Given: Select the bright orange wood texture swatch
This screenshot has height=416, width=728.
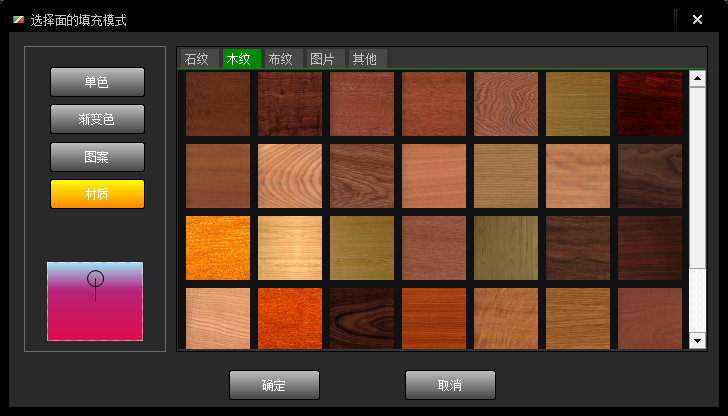Looking at the screenshot, I should click(218, 248).
